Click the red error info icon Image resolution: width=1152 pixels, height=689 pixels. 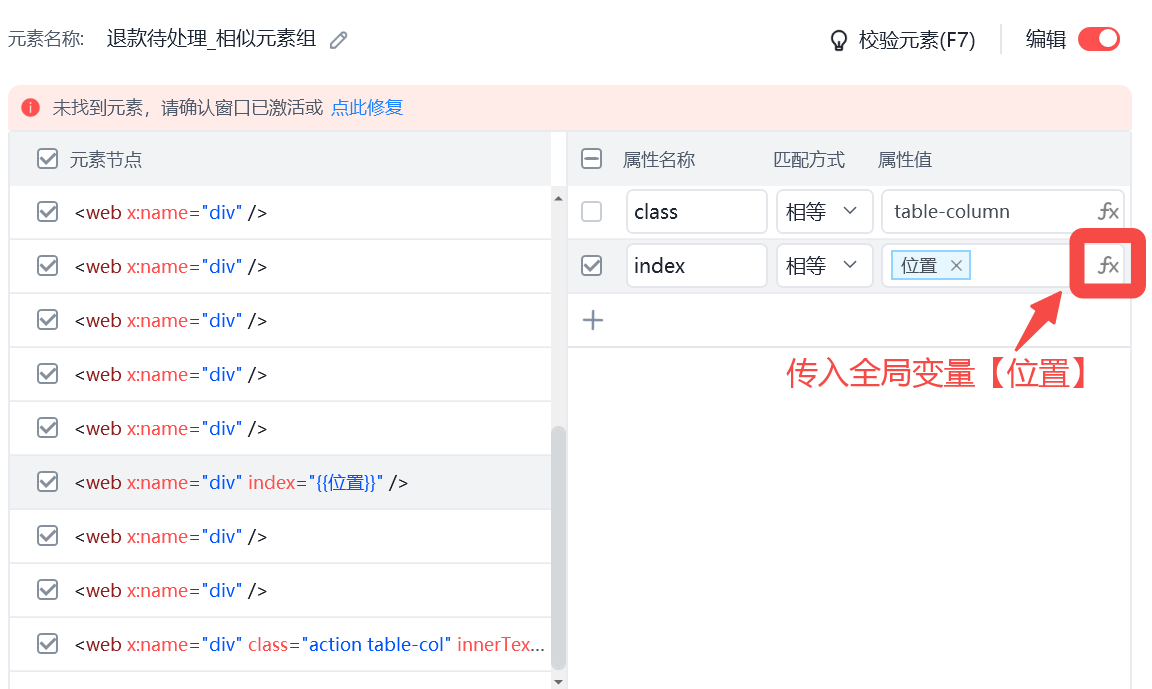click(31, 107)
